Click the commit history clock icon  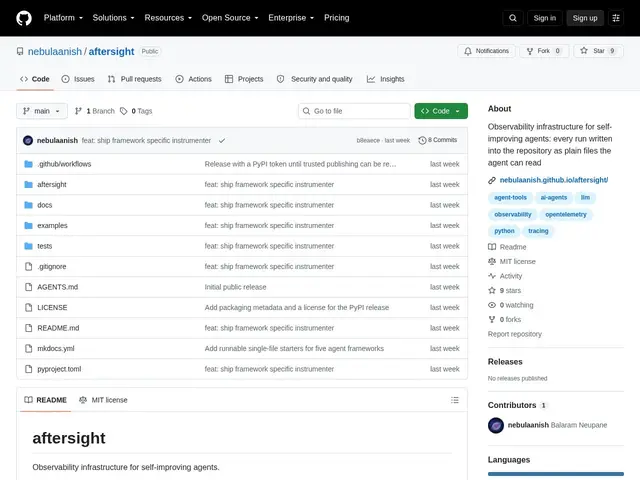coord(422,140)
